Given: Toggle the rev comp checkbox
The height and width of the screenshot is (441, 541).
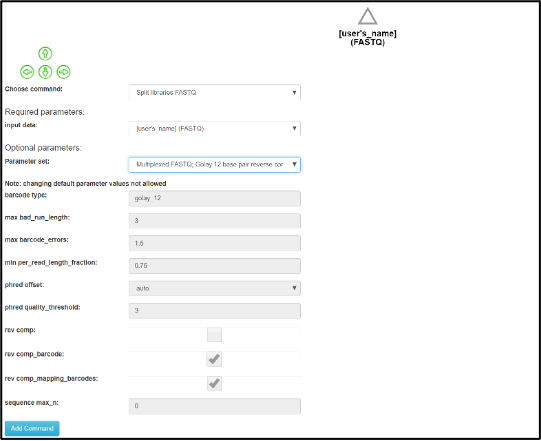Looking at the screenshot, I should tap(214, 335).
